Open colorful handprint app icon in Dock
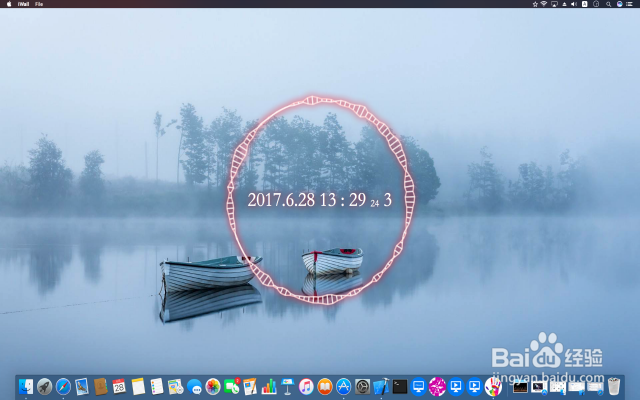This screenshot has width=640, height=400. click(x=493, y=386)
